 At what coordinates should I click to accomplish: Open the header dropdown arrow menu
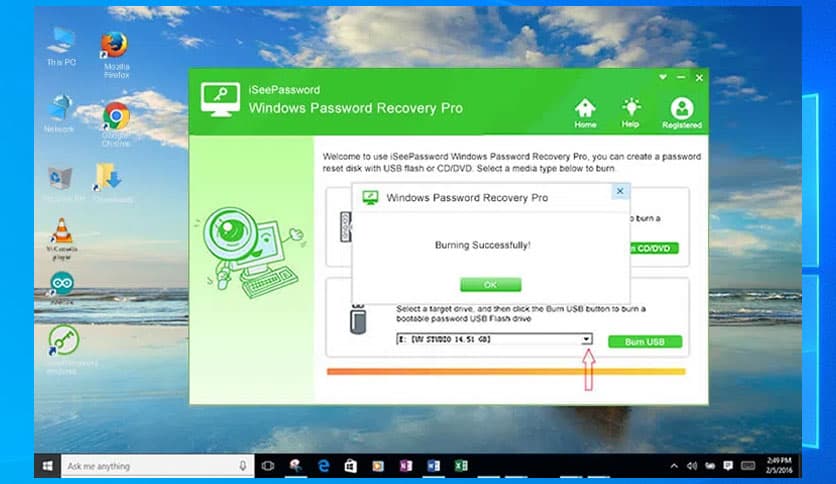663,77
